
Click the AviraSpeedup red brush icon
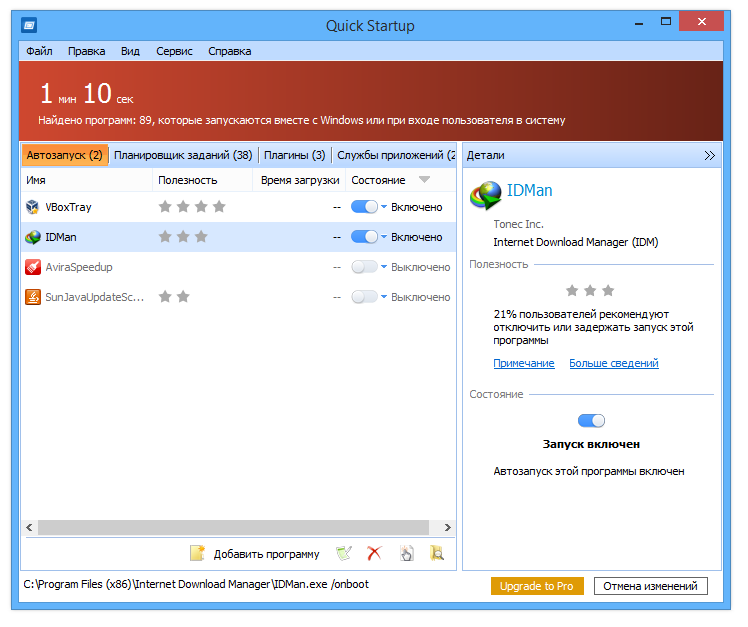33,267
